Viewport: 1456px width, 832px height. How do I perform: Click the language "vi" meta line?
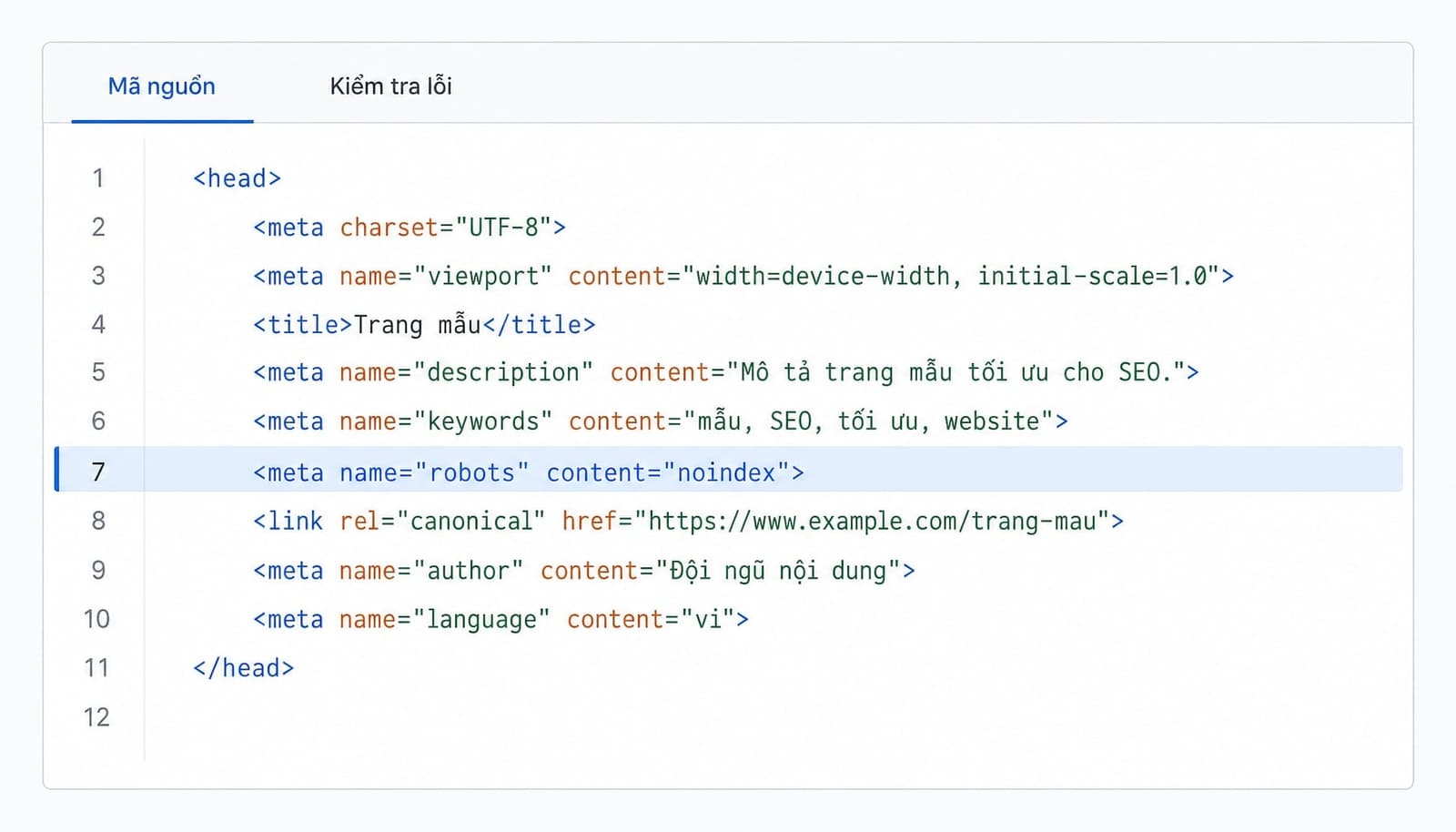pyautogui.click(x=501, y=620)
